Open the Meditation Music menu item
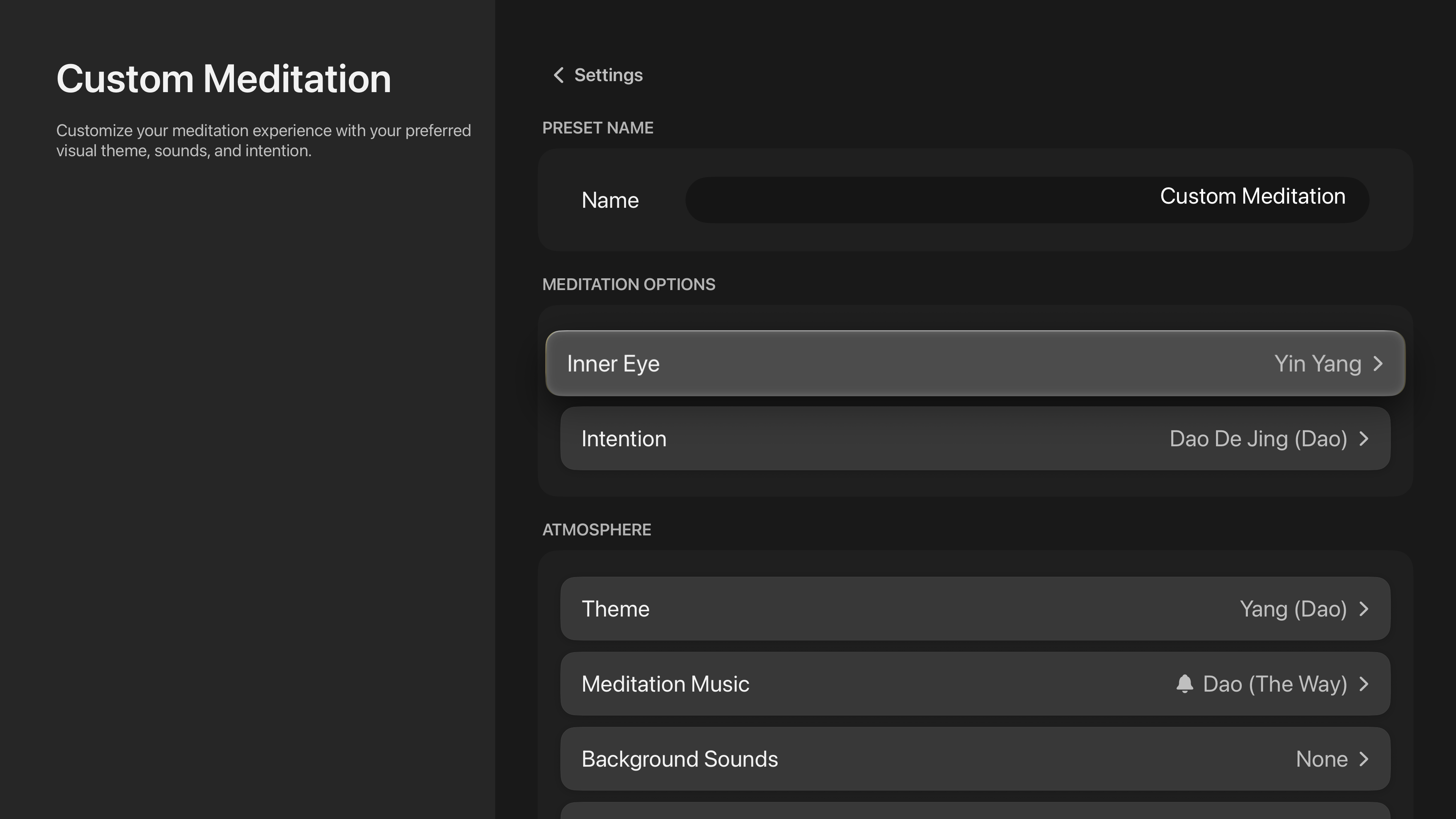This screenshot has height=819, width=1456. [x=665, y=684]
